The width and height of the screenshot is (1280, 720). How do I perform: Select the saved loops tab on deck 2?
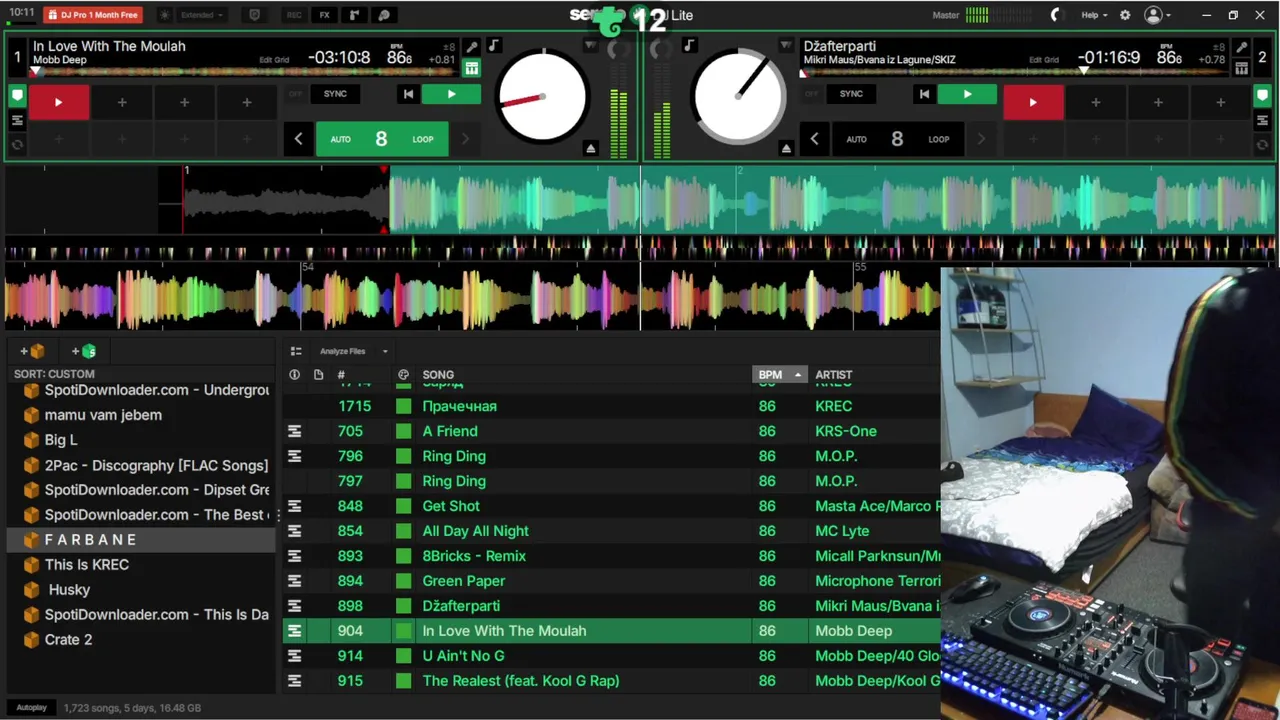[1262, 120]
